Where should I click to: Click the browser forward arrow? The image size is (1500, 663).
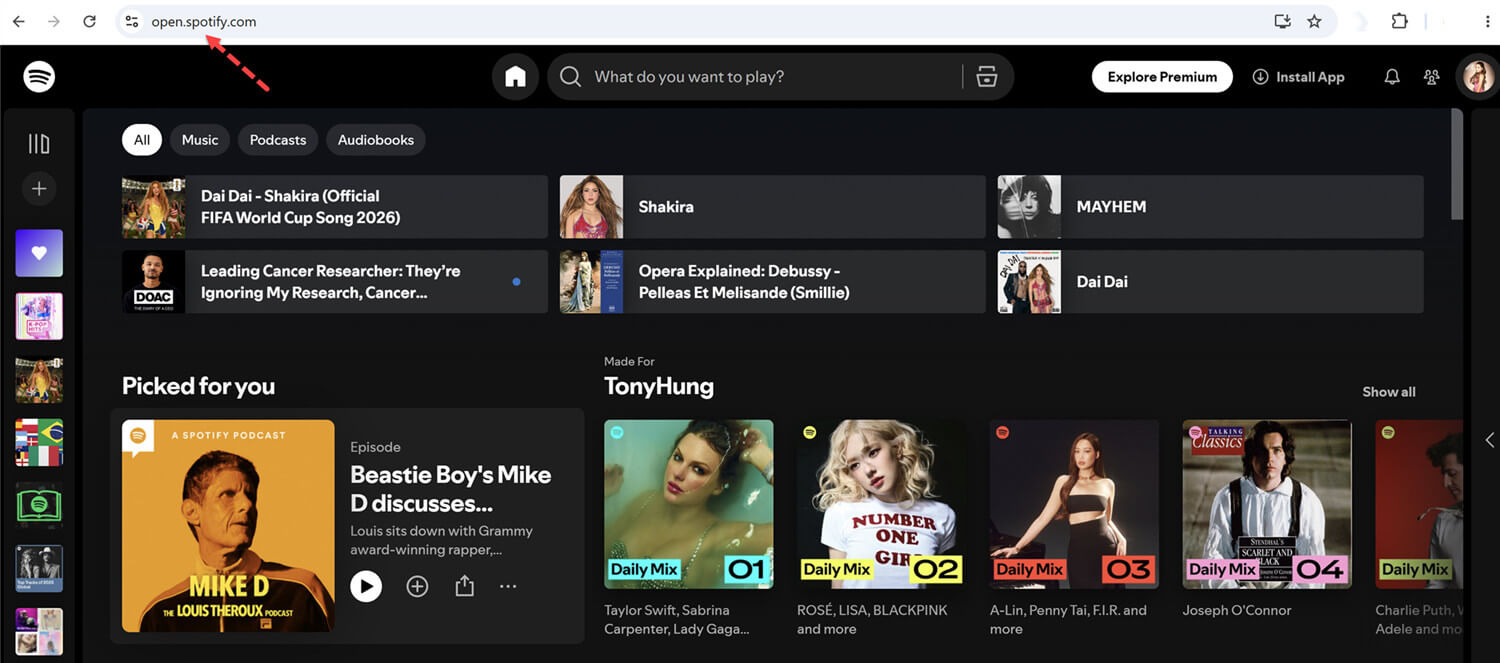(54, 21)
